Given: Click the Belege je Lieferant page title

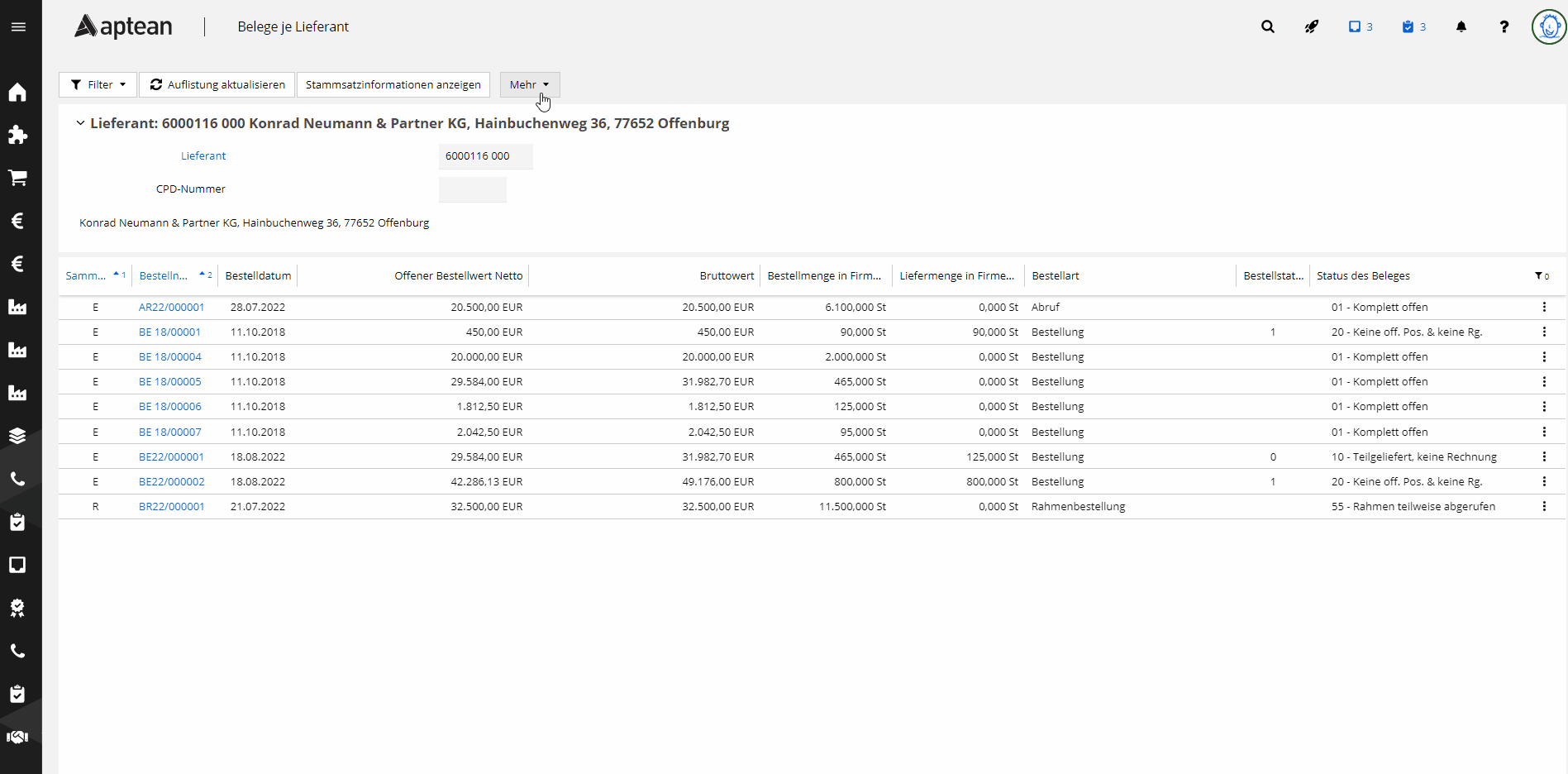Looking at the screenshot, I should pos(293,26).
